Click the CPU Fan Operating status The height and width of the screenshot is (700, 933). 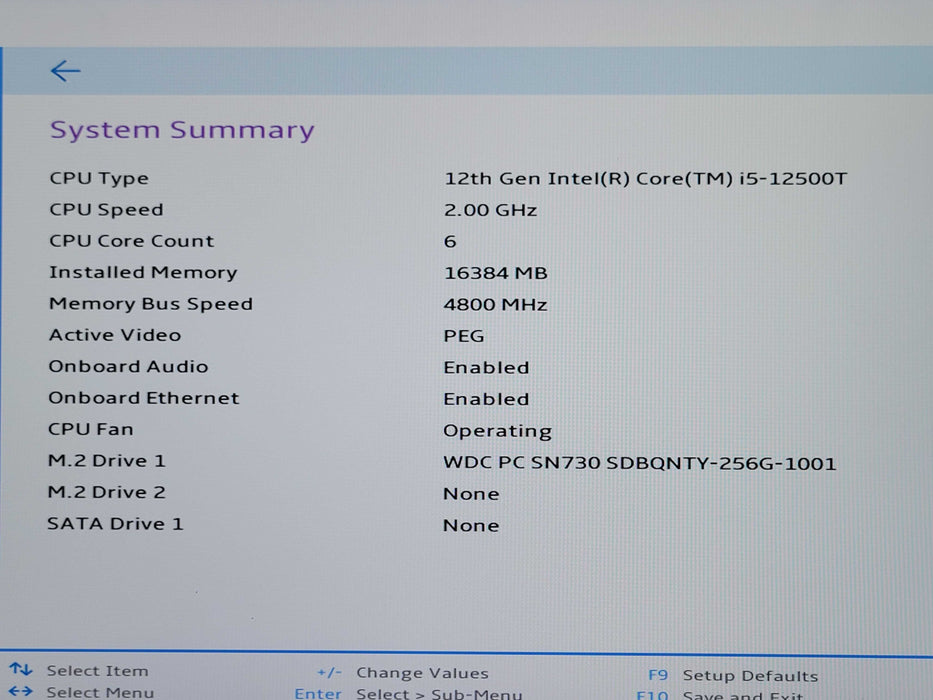(497, 431)
